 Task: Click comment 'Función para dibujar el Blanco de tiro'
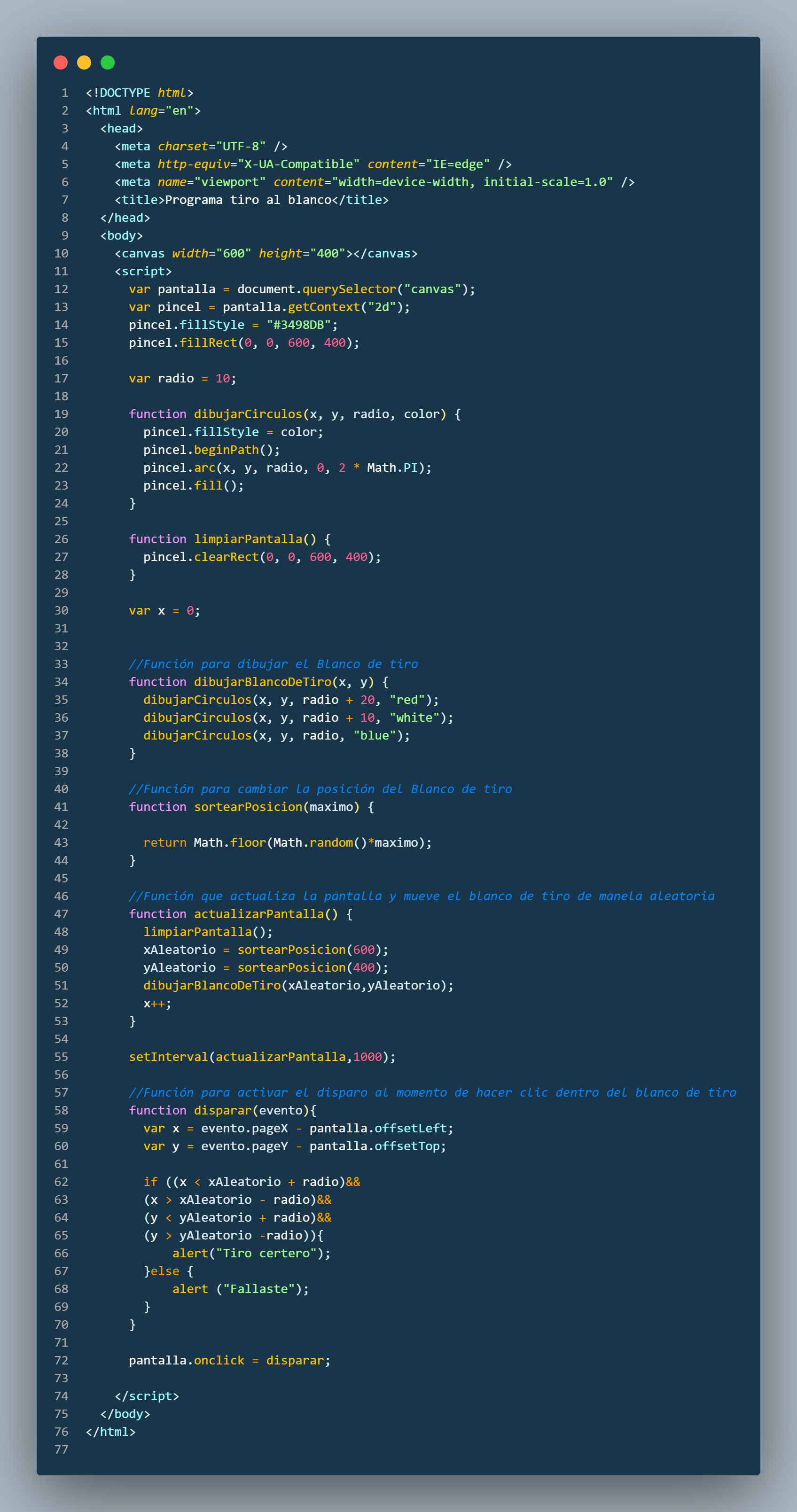[x=273, y=664]
